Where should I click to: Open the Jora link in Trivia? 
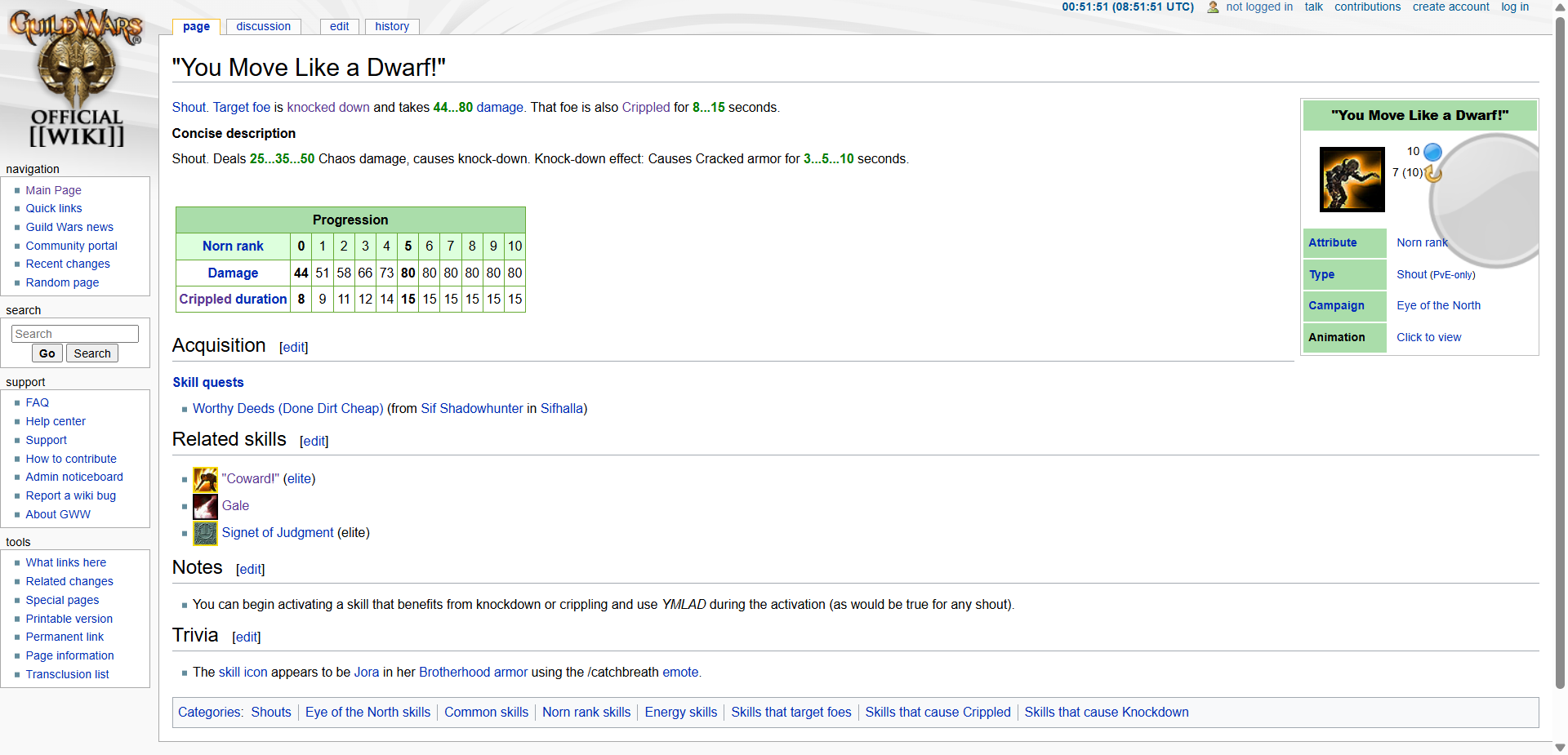click(x=366, y=672)
